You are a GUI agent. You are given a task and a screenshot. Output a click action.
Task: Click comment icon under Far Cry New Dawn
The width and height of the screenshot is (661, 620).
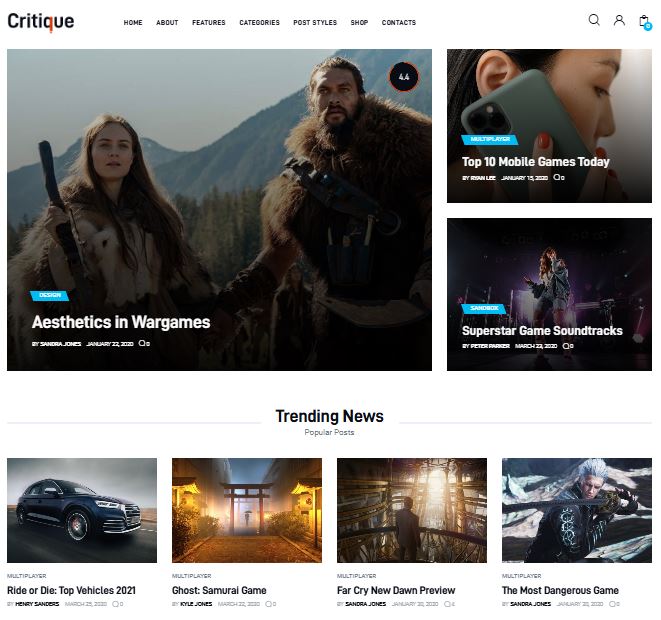(x=449, y=604)
